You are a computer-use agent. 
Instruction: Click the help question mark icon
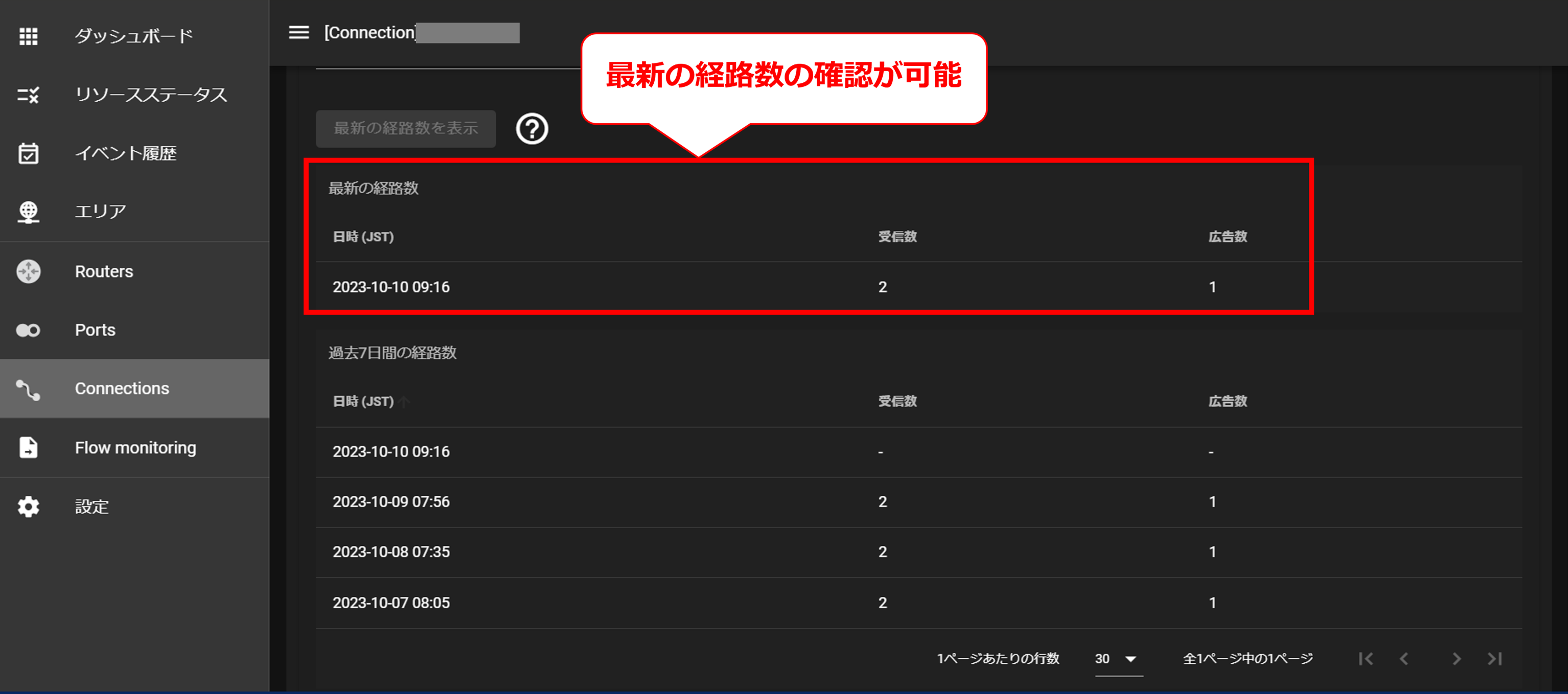point(532,129)
